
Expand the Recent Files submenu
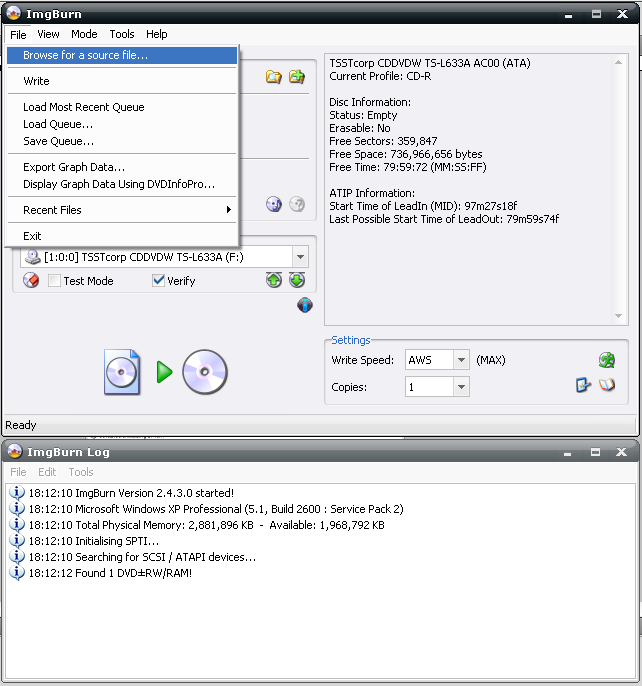[122, 210]
